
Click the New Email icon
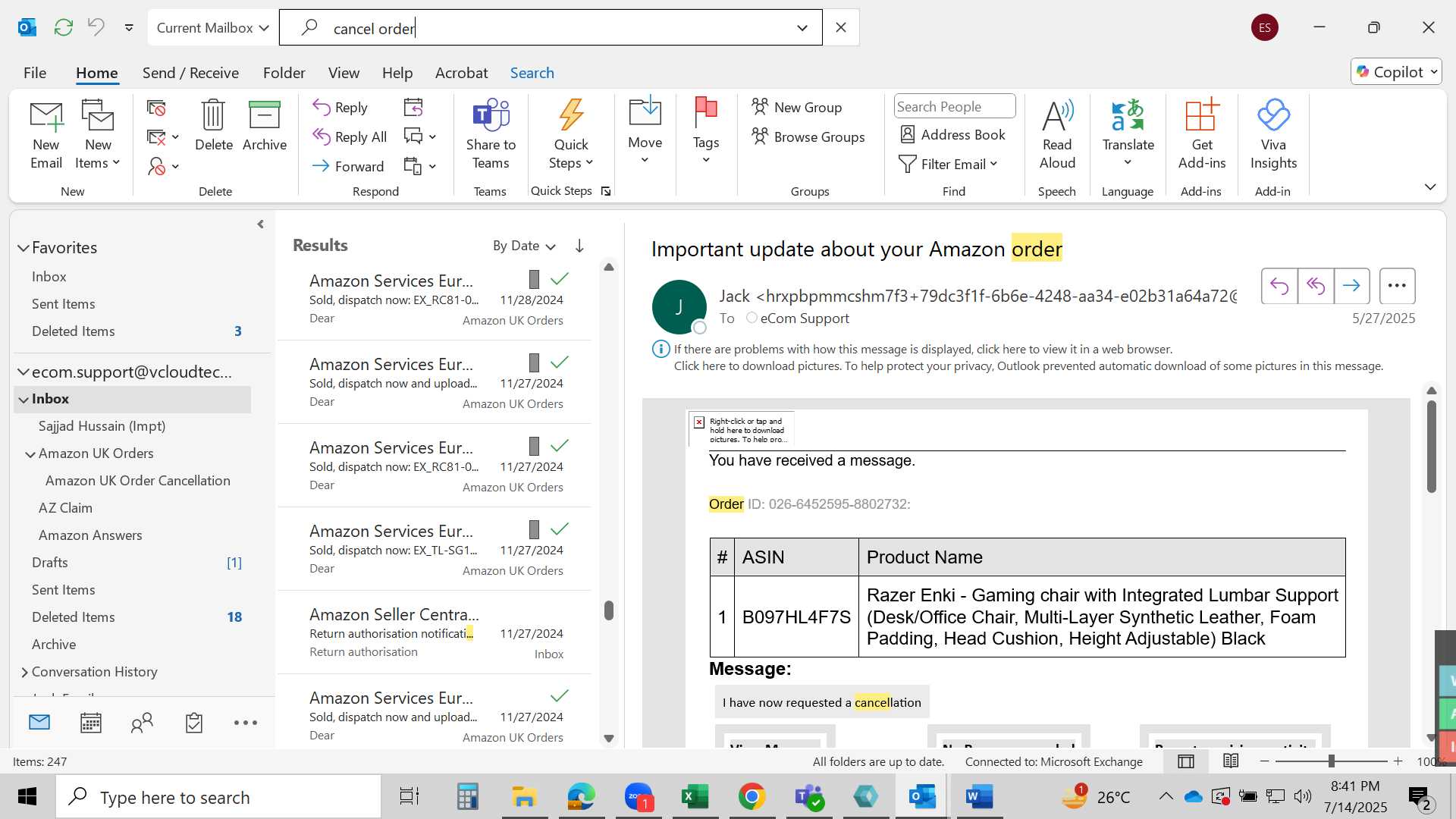click(46, 135)
